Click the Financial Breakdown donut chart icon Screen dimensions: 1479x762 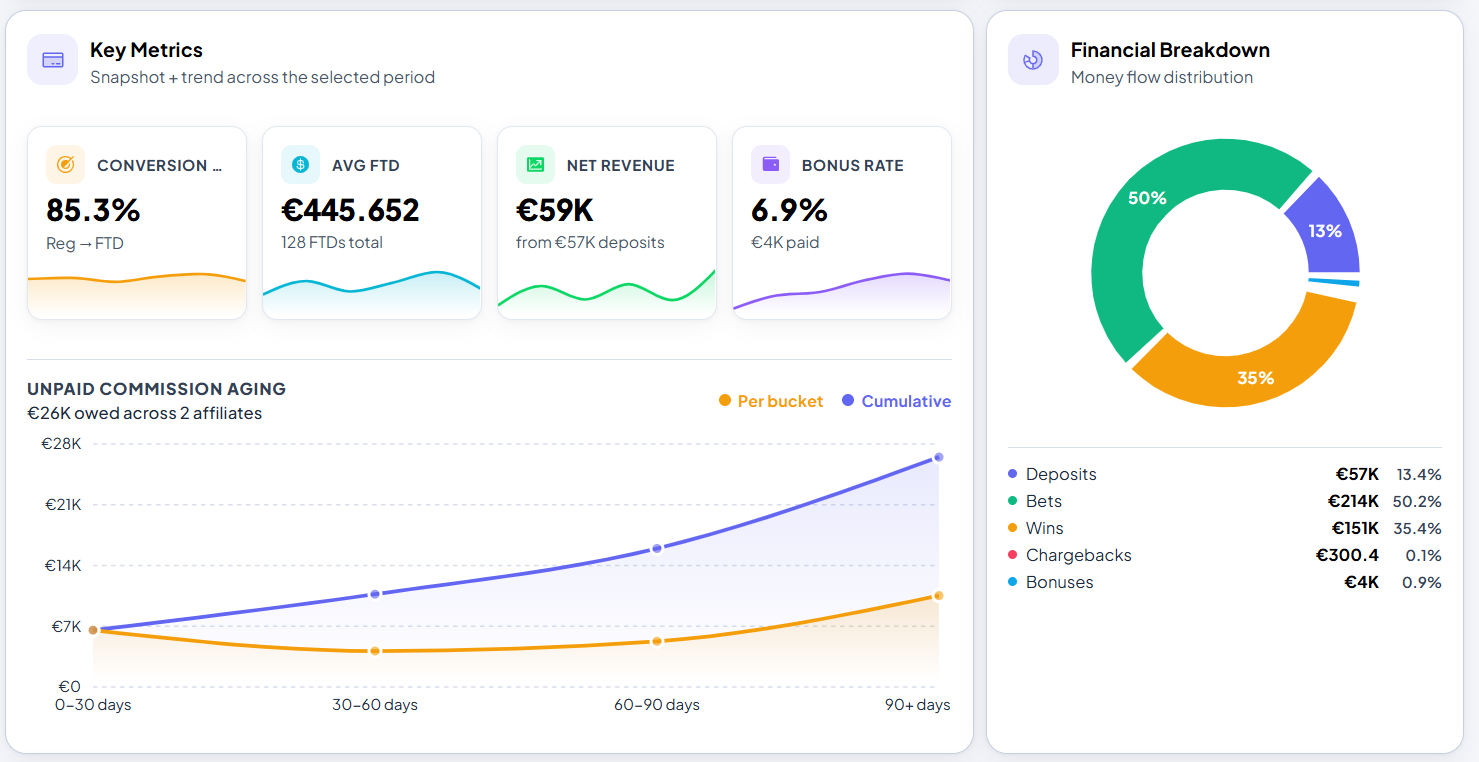click(1033, 60)
